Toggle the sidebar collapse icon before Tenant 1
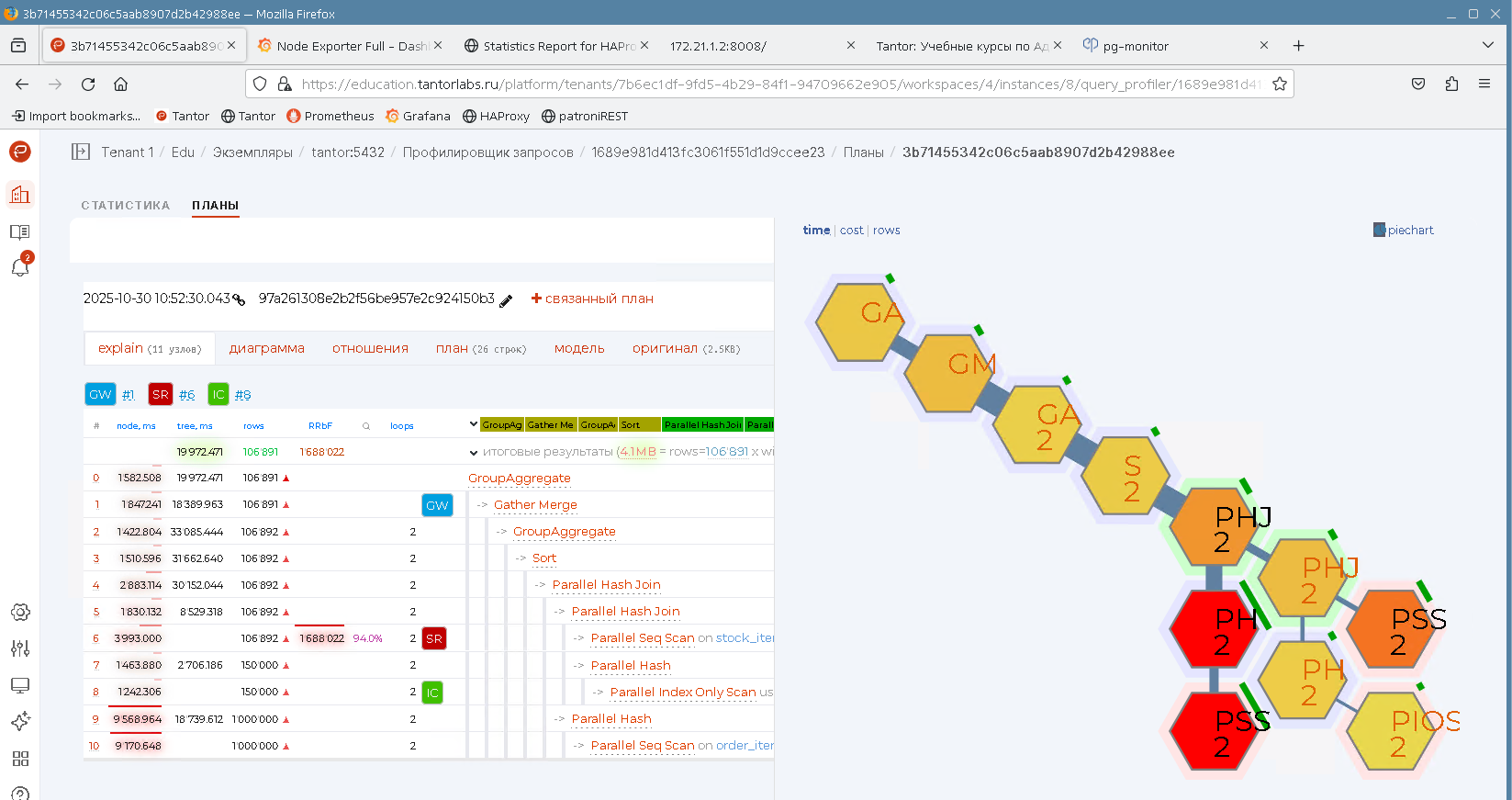 coord(81,152)
